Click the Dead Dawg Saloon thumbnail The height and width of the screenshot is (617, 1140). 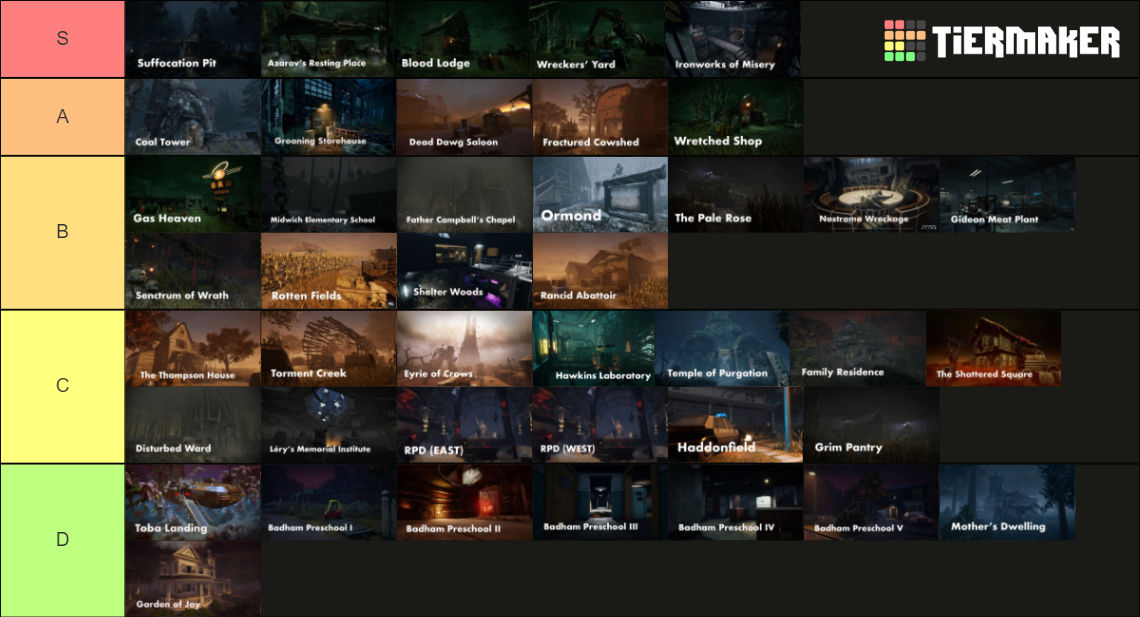coord(464,117)
